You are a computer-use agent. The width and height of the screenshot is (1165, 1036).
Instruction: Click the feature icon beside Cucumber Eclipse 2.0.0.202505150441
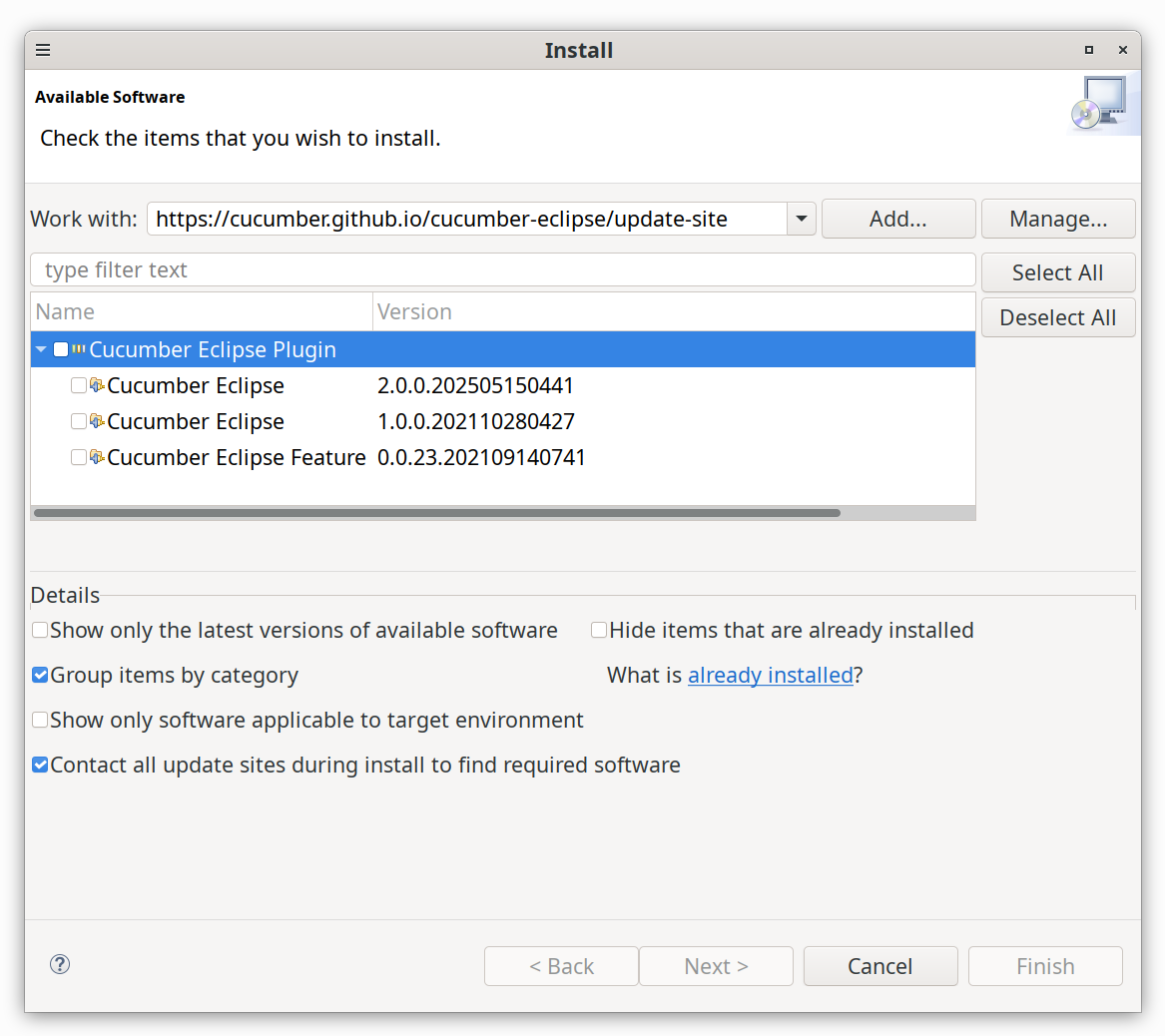(97, 384)
